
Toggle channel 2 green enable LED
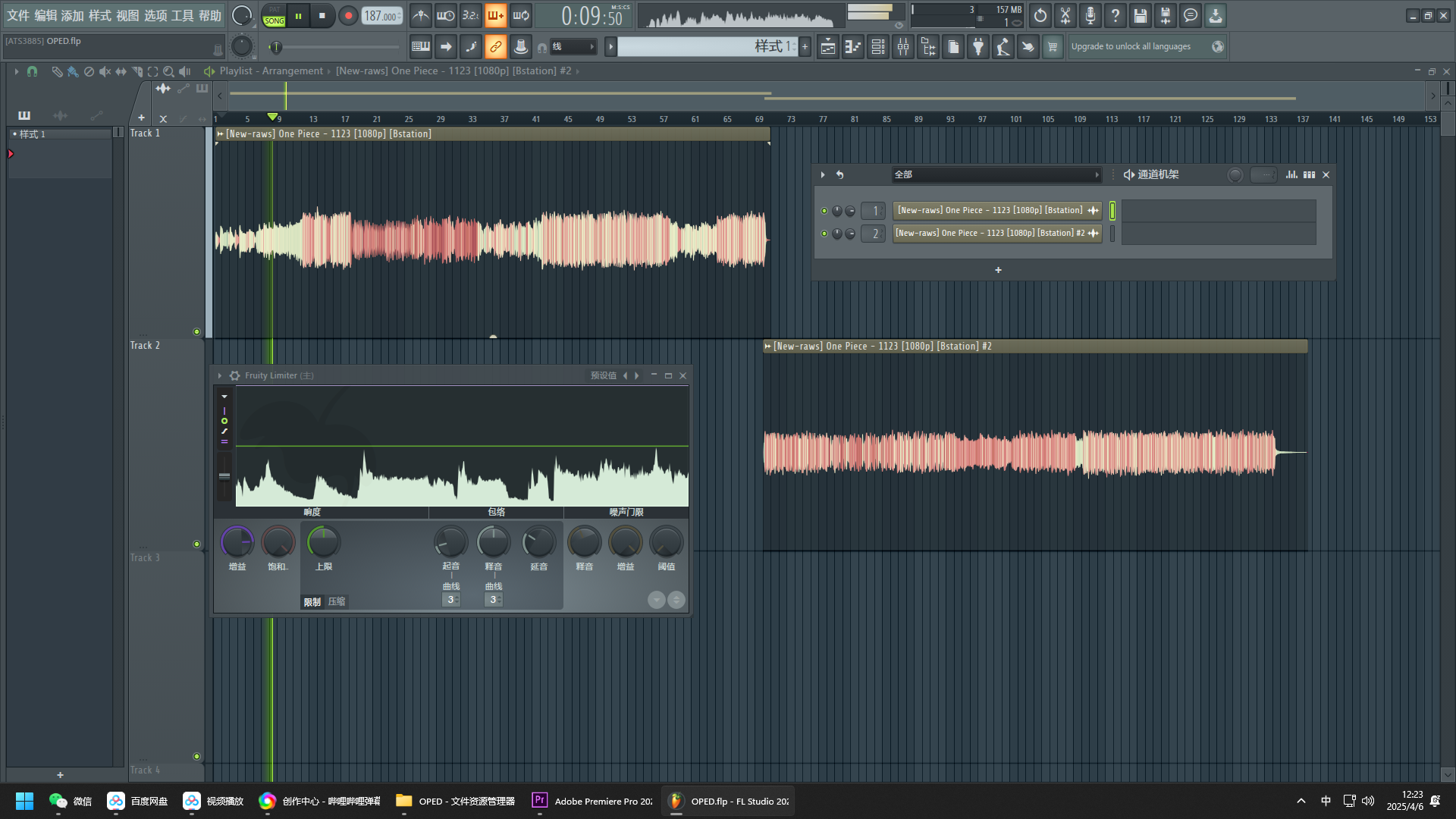(x=824, y=234)
